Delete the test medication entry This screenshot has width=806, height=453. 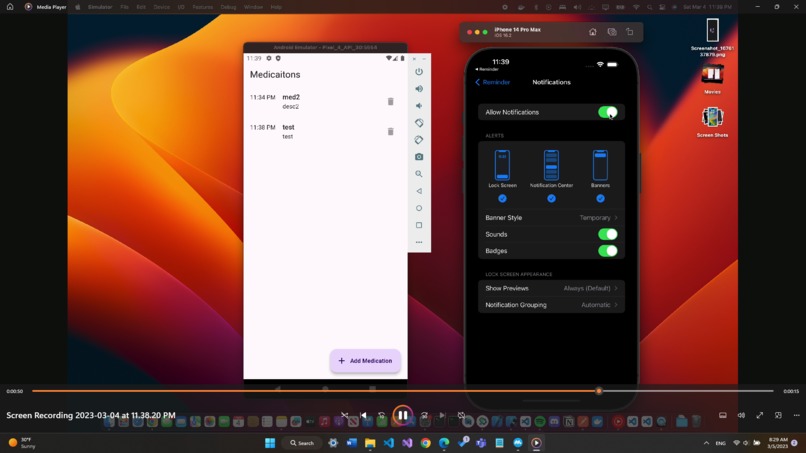tap(391, 131)
